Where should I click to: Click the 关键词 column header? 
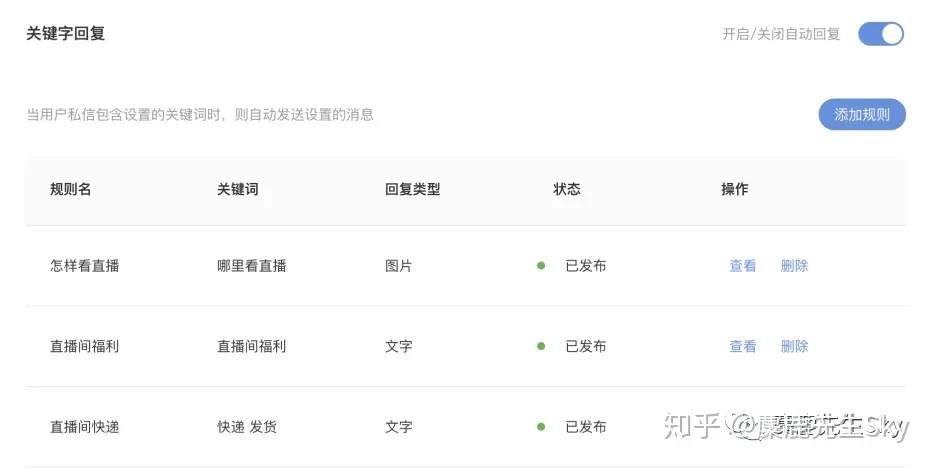238,189
